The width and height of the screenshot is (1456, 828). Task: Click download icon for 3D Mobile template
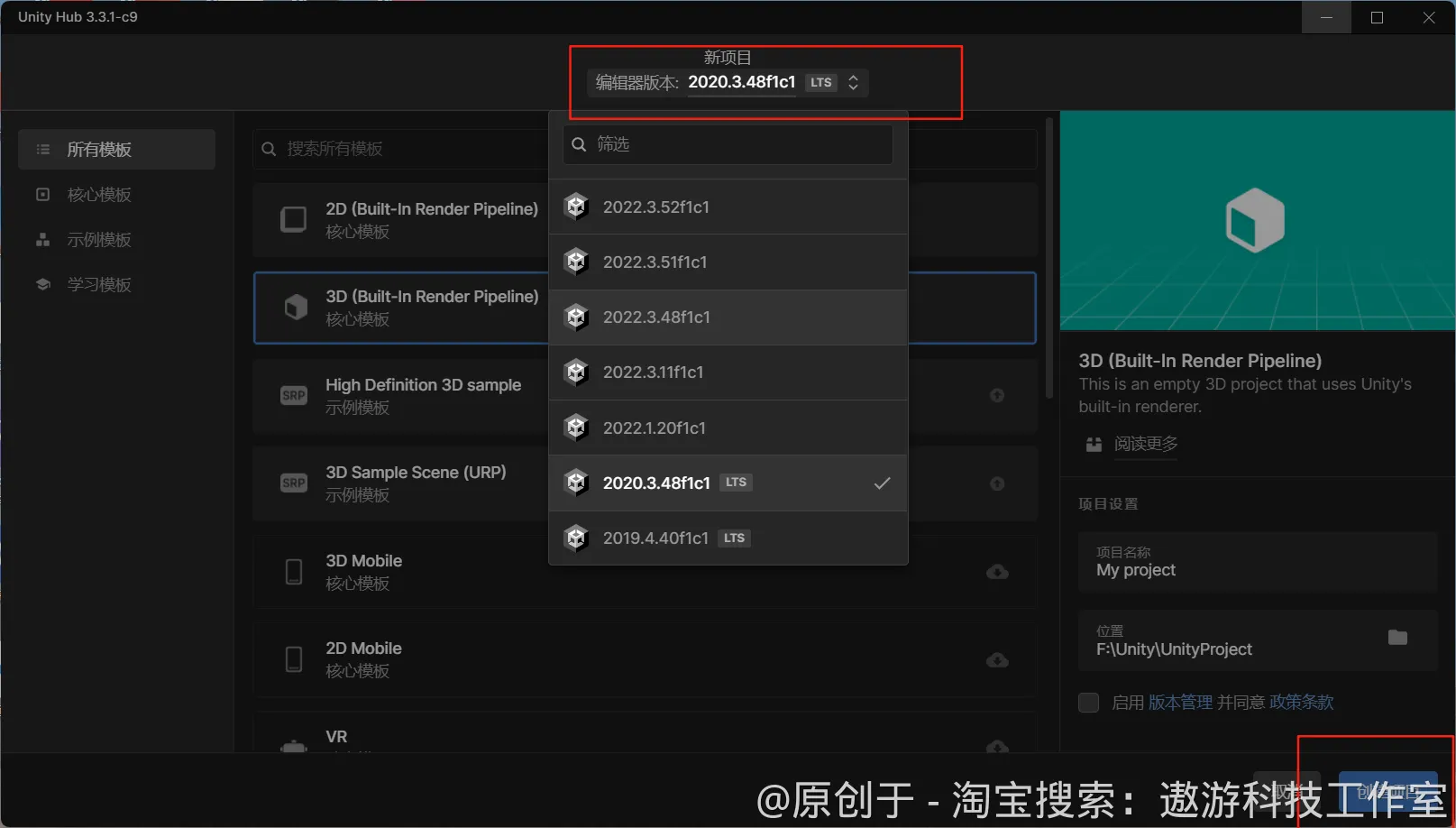(997, 572)
